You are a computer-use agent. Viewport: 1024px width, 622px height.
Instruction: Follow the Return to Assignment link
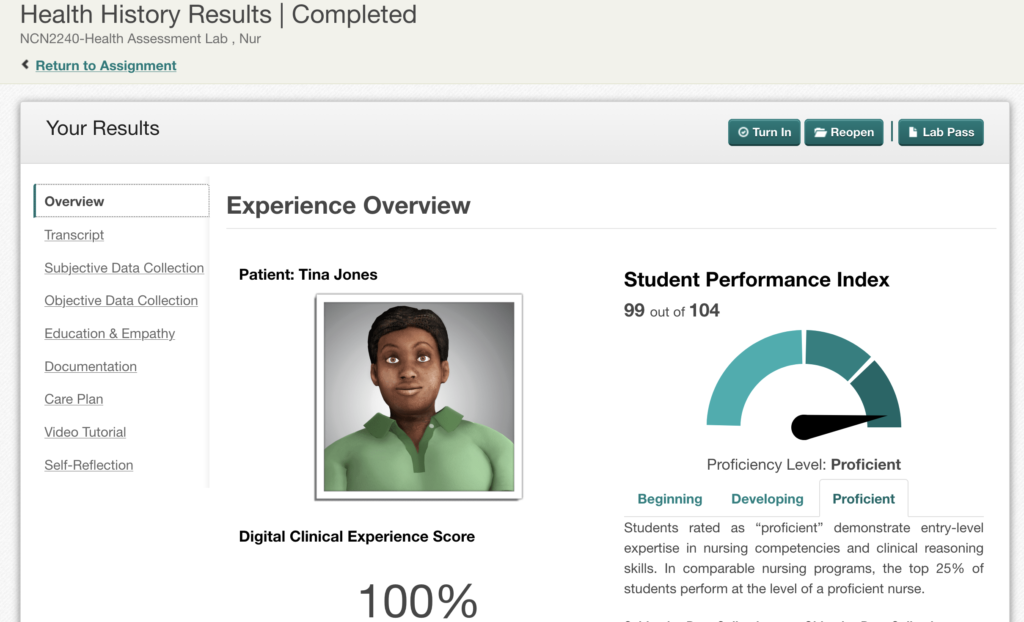click(x=106, y=65)
